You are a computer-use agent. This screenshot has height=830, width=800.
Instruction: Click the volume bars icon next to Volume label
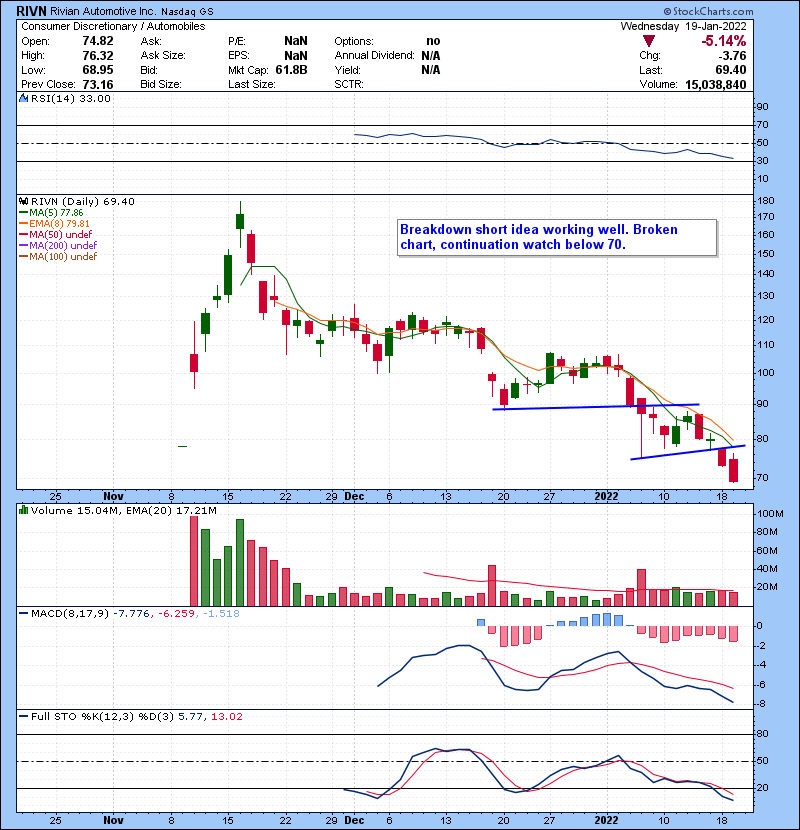23,510
